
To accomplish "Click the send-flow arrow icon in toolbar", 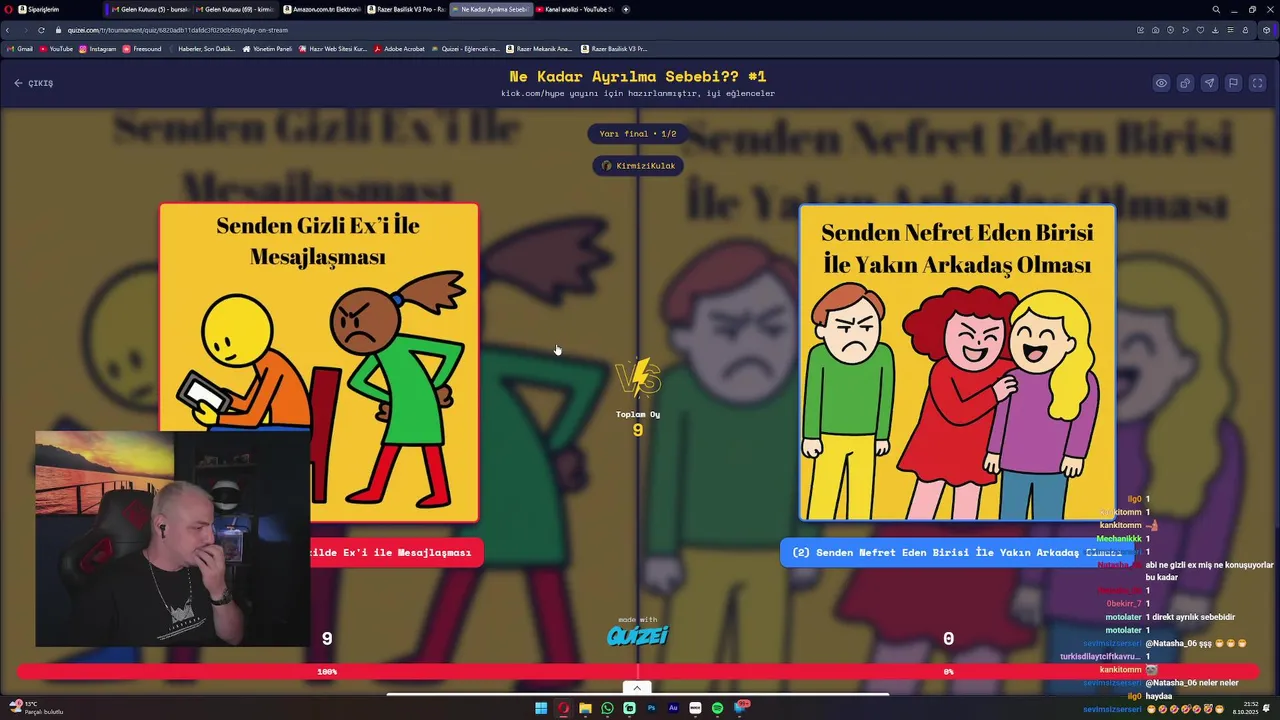I will point(1186,30).
